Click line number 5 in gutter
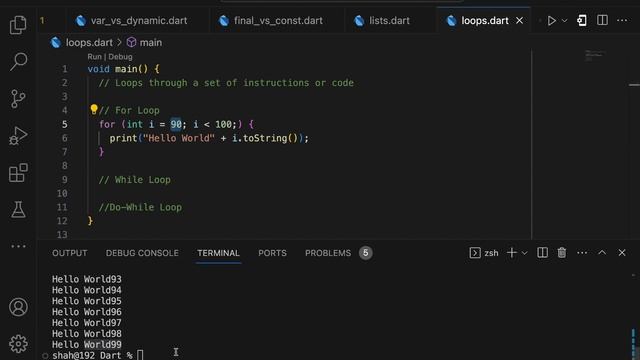The width and height of the screenshot is (640, 360). pos(64,124)
